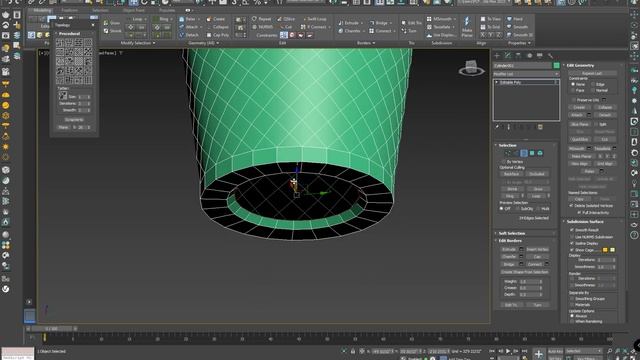The image size is (640, 360).
Task: Select the SubObj preview selection radio
Action: click(x=518, y=209)
